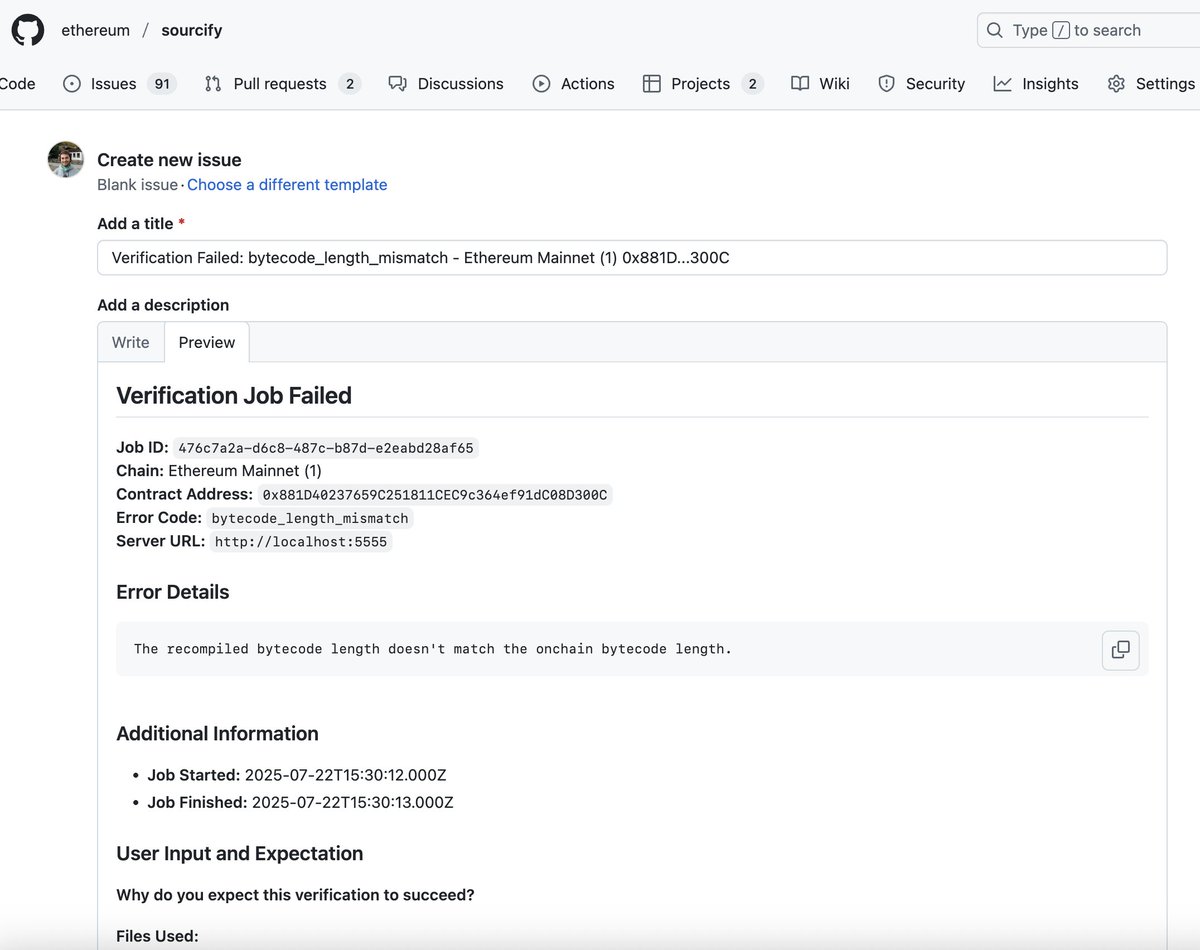The width and height of the screenshot is (1200, 950).
Task: Open the Wiki tab
Action: tap(820, 84)
